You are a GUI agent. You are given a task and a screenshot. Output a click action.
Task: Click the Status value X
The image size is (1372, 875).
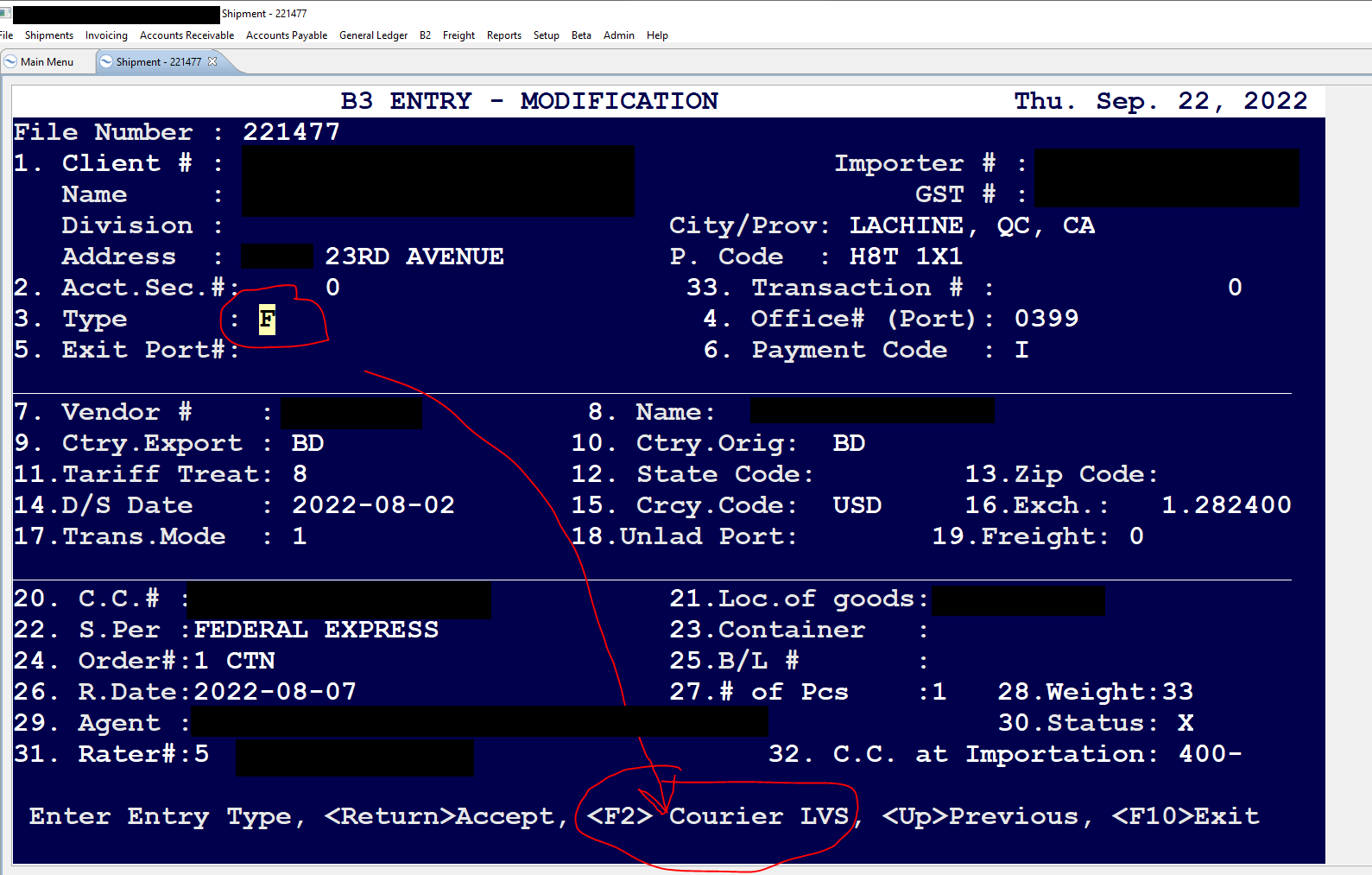click(x=1185, y=723)
